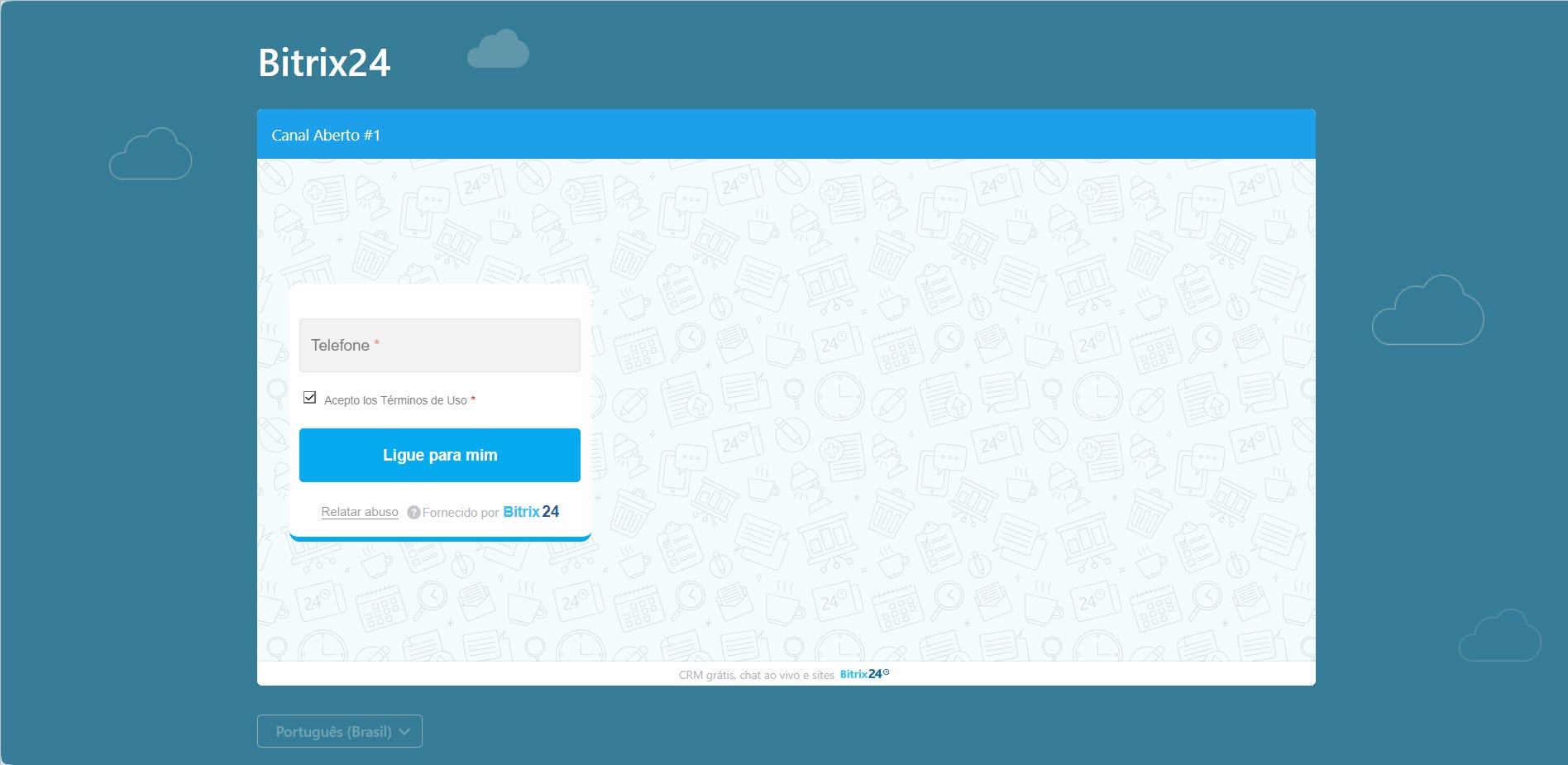Open the Português (Brasil) language dropdown

point(340,731)
